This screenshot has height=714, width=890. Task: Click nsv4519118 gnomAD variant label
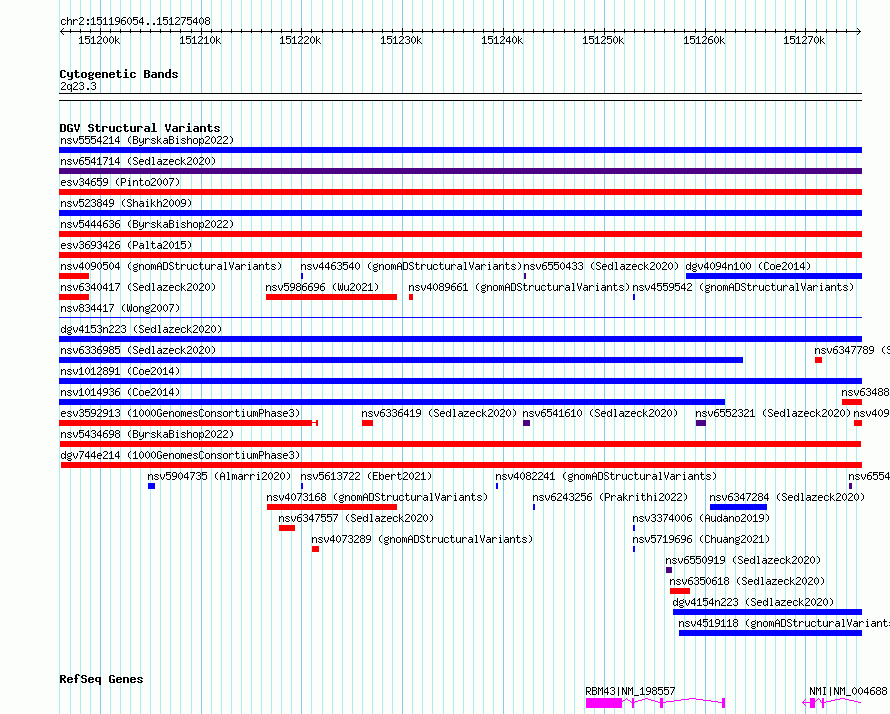pyautogui.click(x=784, y=623)
